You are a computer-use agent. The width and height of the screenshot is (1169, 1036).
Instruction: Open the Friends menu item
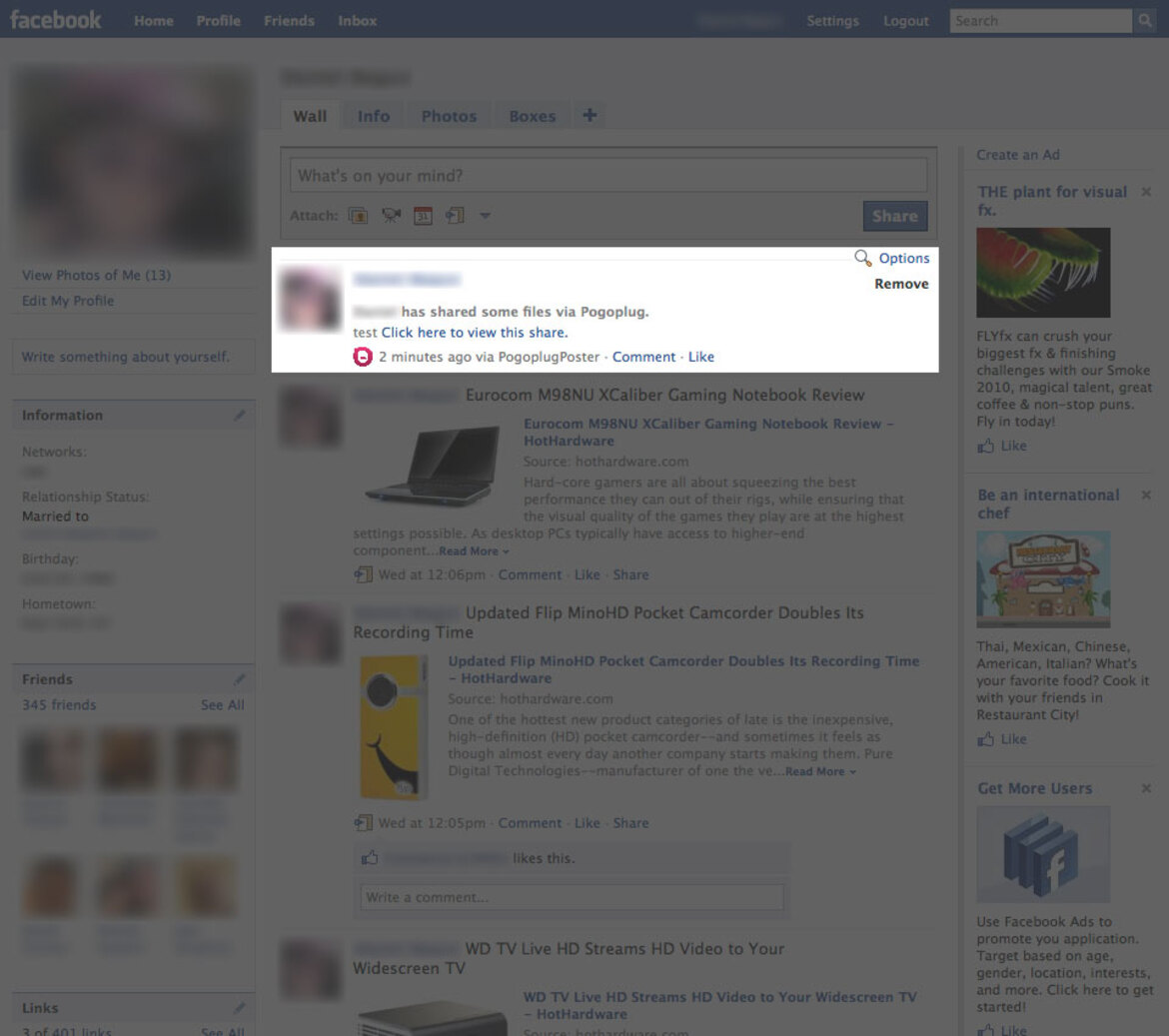[289, 21]
